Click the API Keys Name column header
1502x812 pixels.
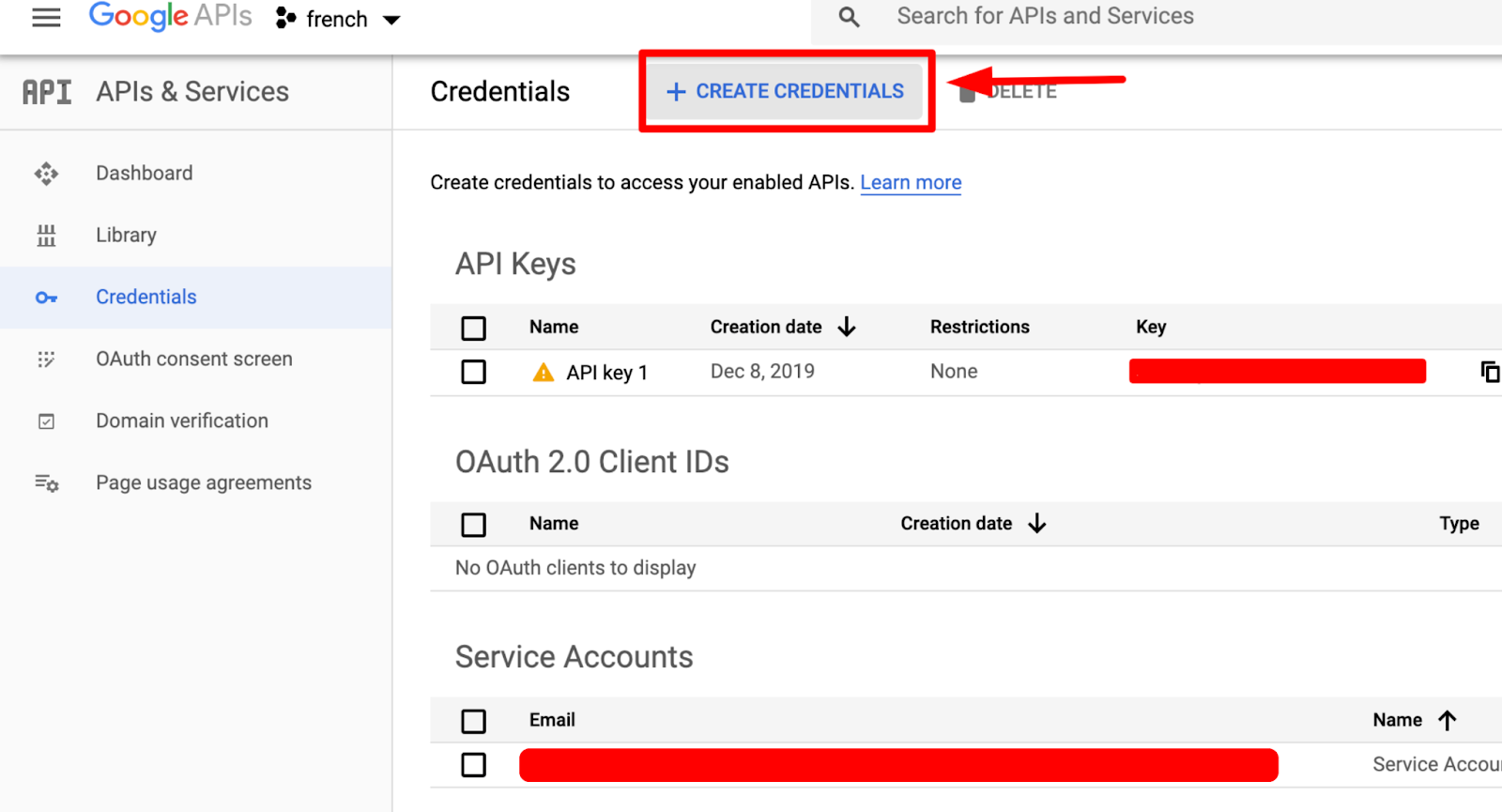[x=554, y=327]
